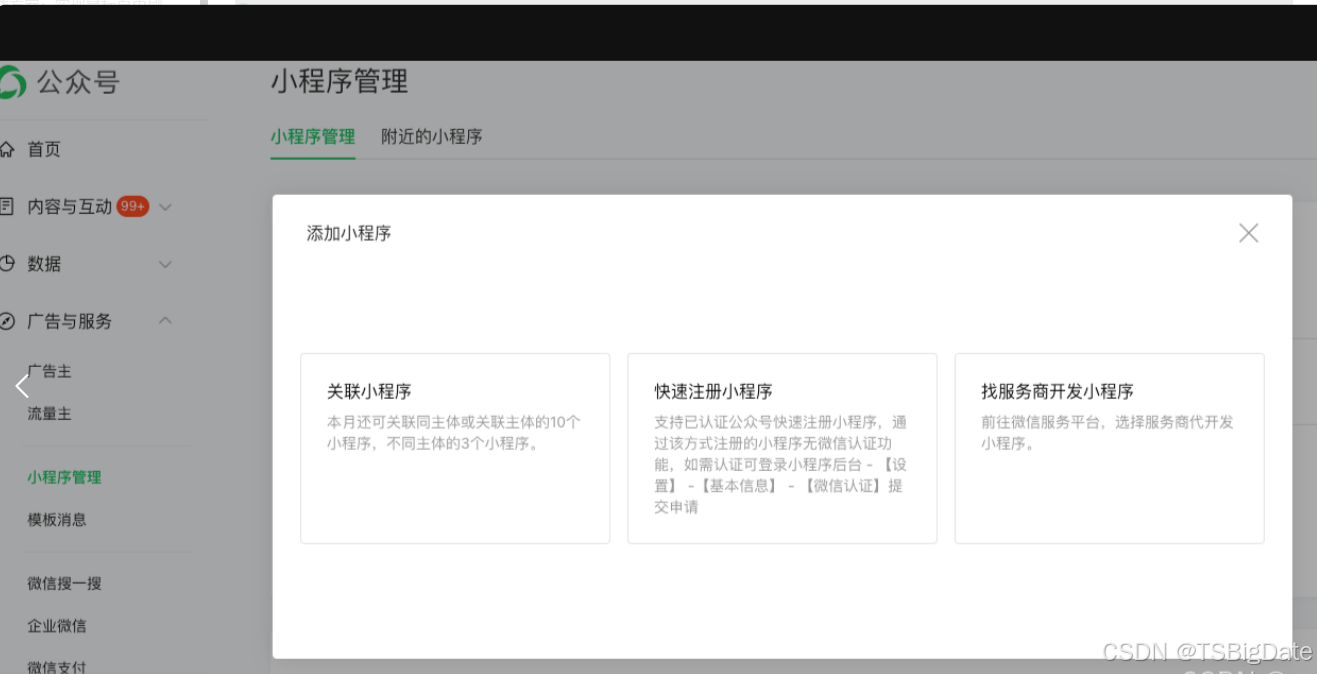
Task: Open 企业微信 in the sidebar
Action: (57, 625)
